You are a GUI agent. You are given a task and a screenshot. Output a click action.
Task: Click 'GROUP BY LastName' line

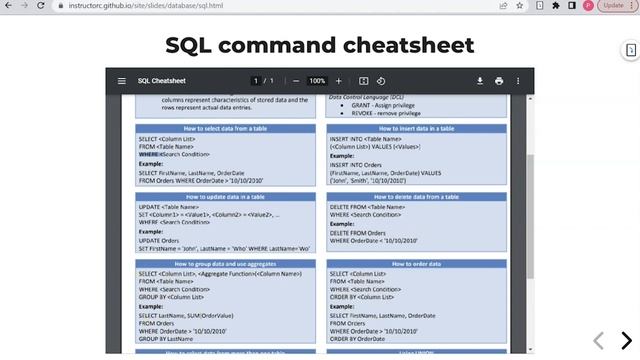(166, 339)
